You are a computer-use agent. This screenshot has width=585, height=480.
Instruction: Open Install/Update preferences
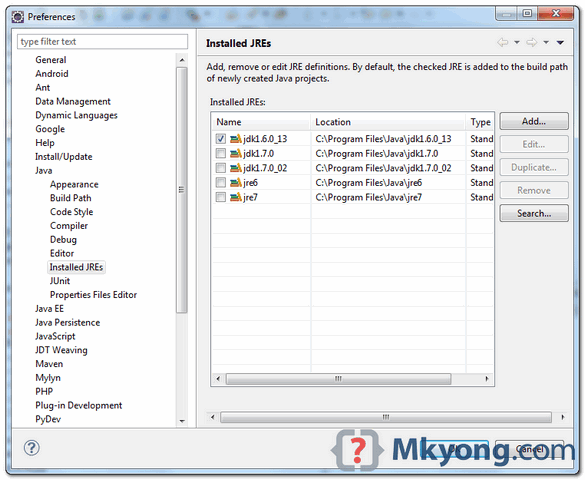click(x=63, y=157)
